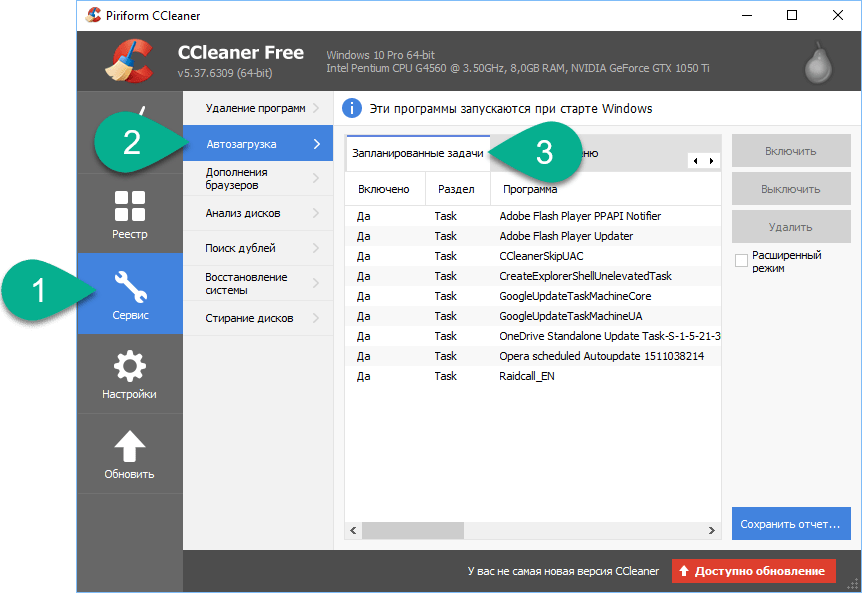Enable Расширенный режим checkbox

tap(741, 261)
